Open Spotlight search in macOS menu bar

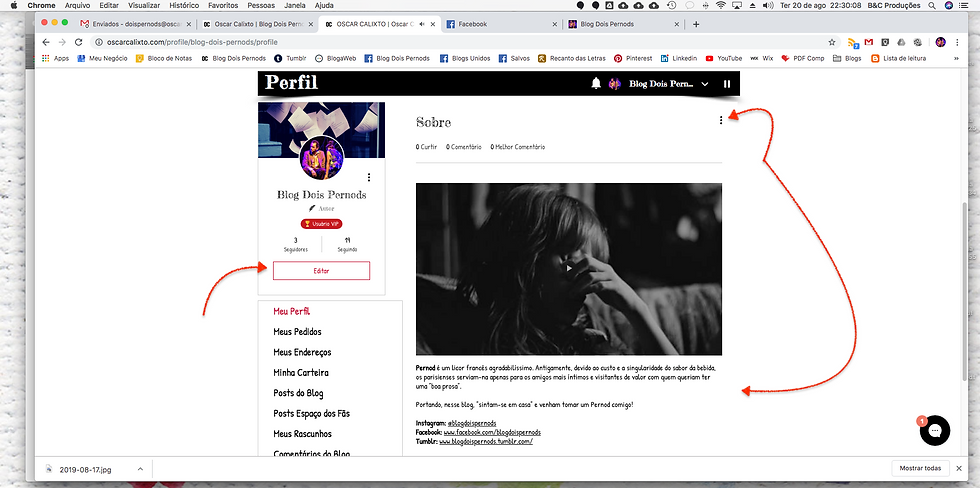coord(932,5)
